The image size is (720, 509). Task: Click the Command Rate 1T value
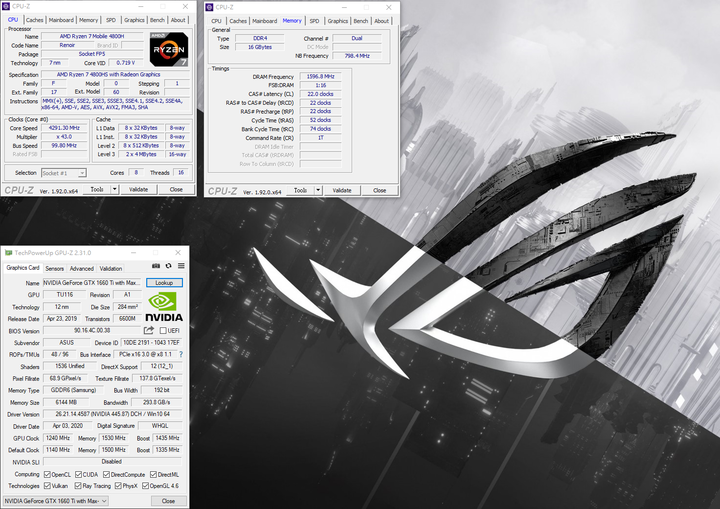pyautogui.click(x=321, y=138)
